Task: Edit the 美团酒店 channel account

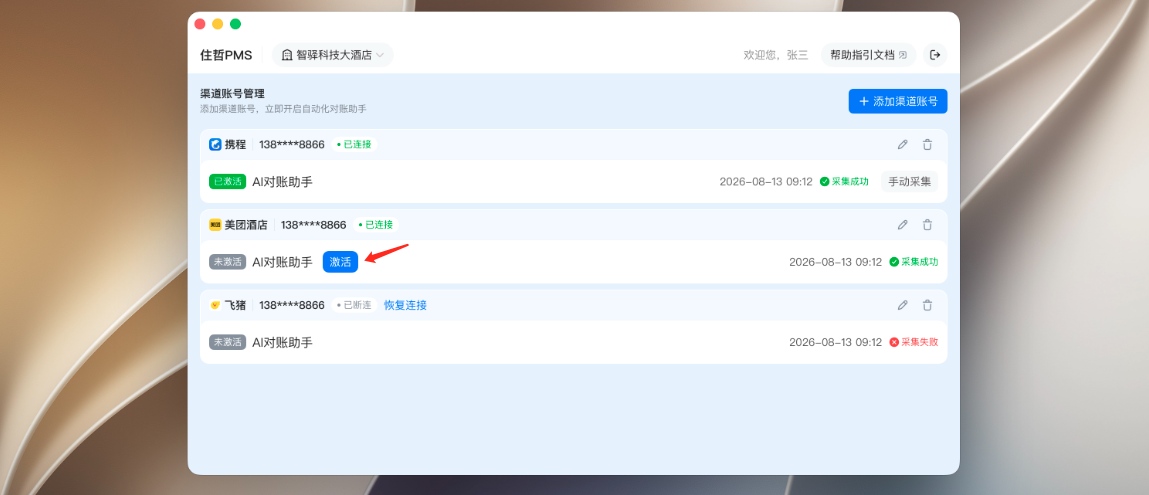Action: pos(902,225)
